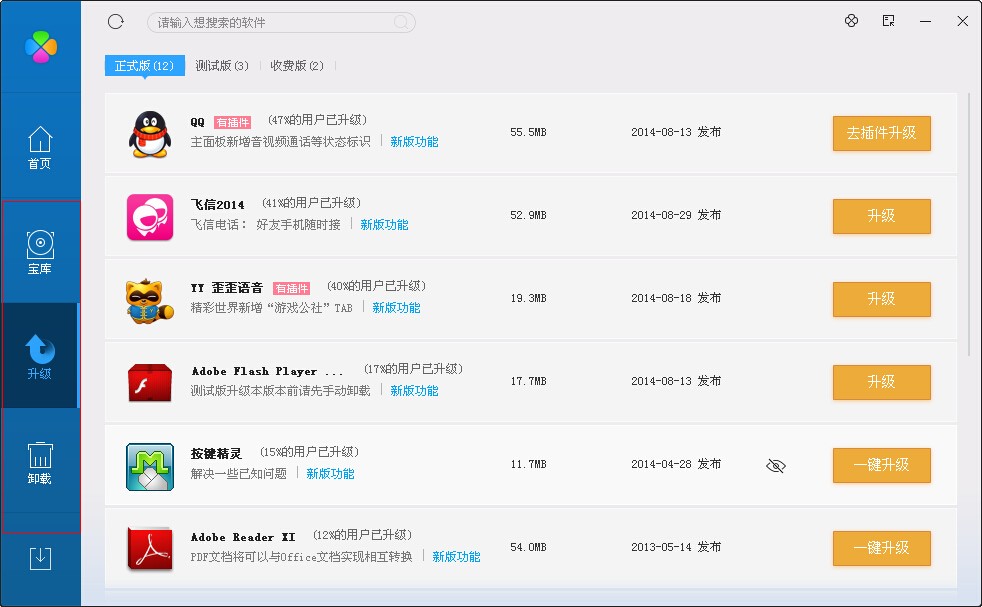Click the feedback panel icon beside the minimize button
Screen dimensions: 982x607
coord(888,20)
